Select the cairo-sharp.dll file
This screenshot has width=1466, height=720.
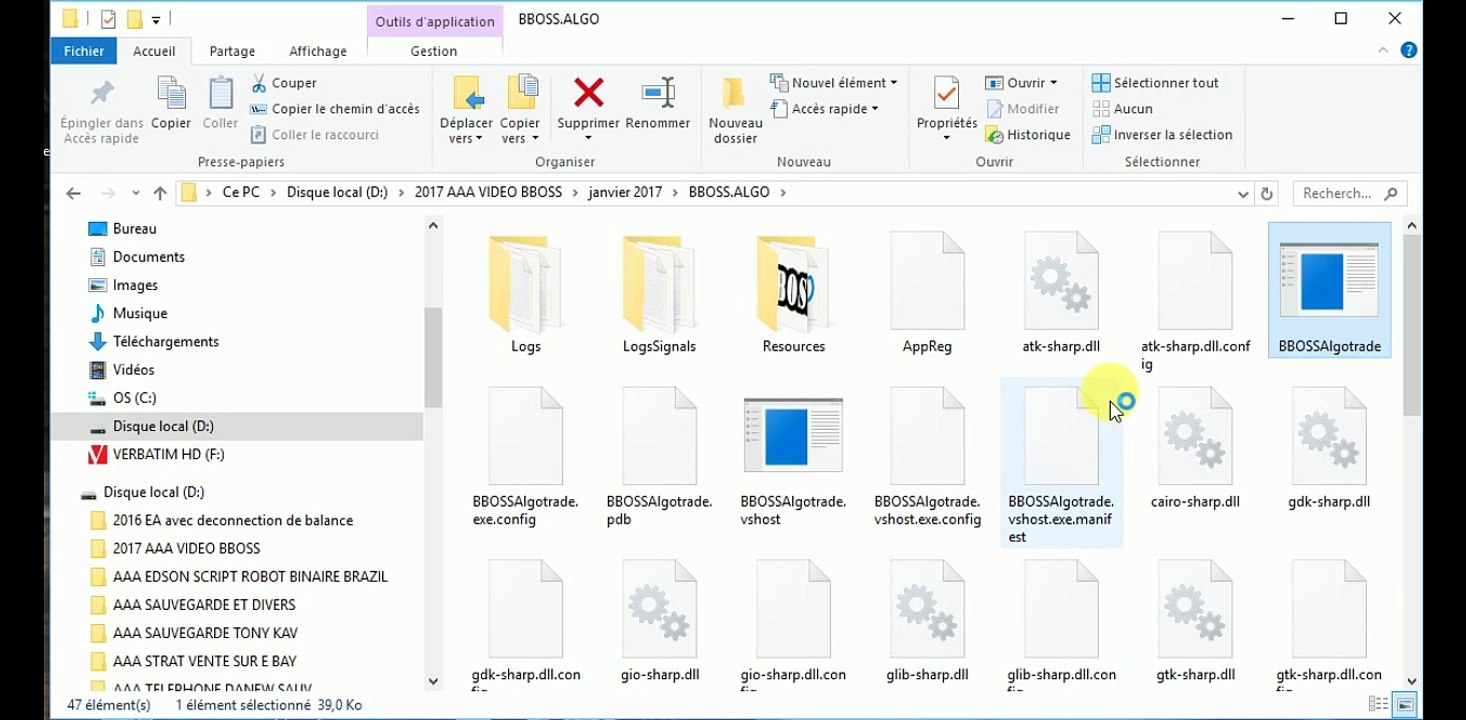click(1195, 449)
